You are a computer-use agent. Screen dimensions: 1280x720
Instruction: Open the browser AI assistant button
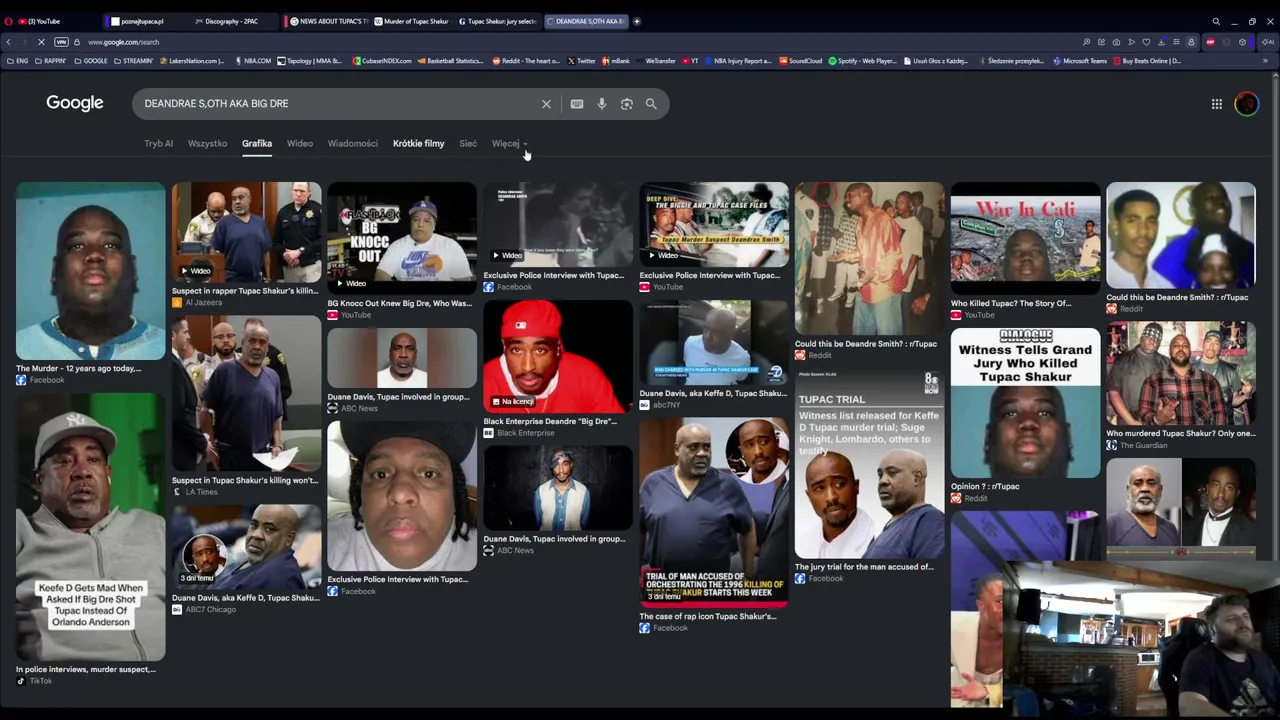(1268, 42)
